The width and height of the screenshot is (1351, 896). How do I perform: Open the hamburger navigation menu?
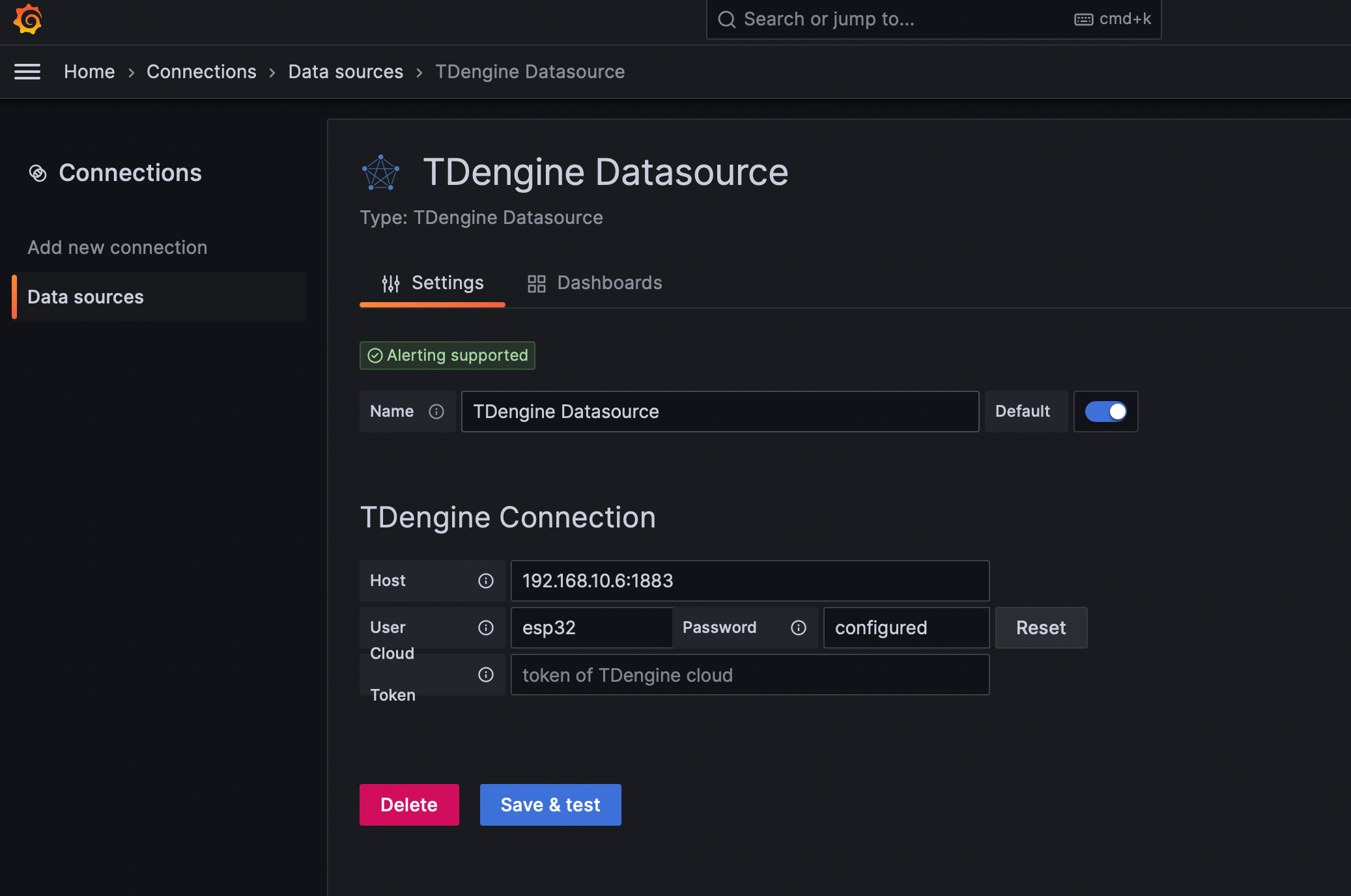pyautogui.click(x=27, y=72)
